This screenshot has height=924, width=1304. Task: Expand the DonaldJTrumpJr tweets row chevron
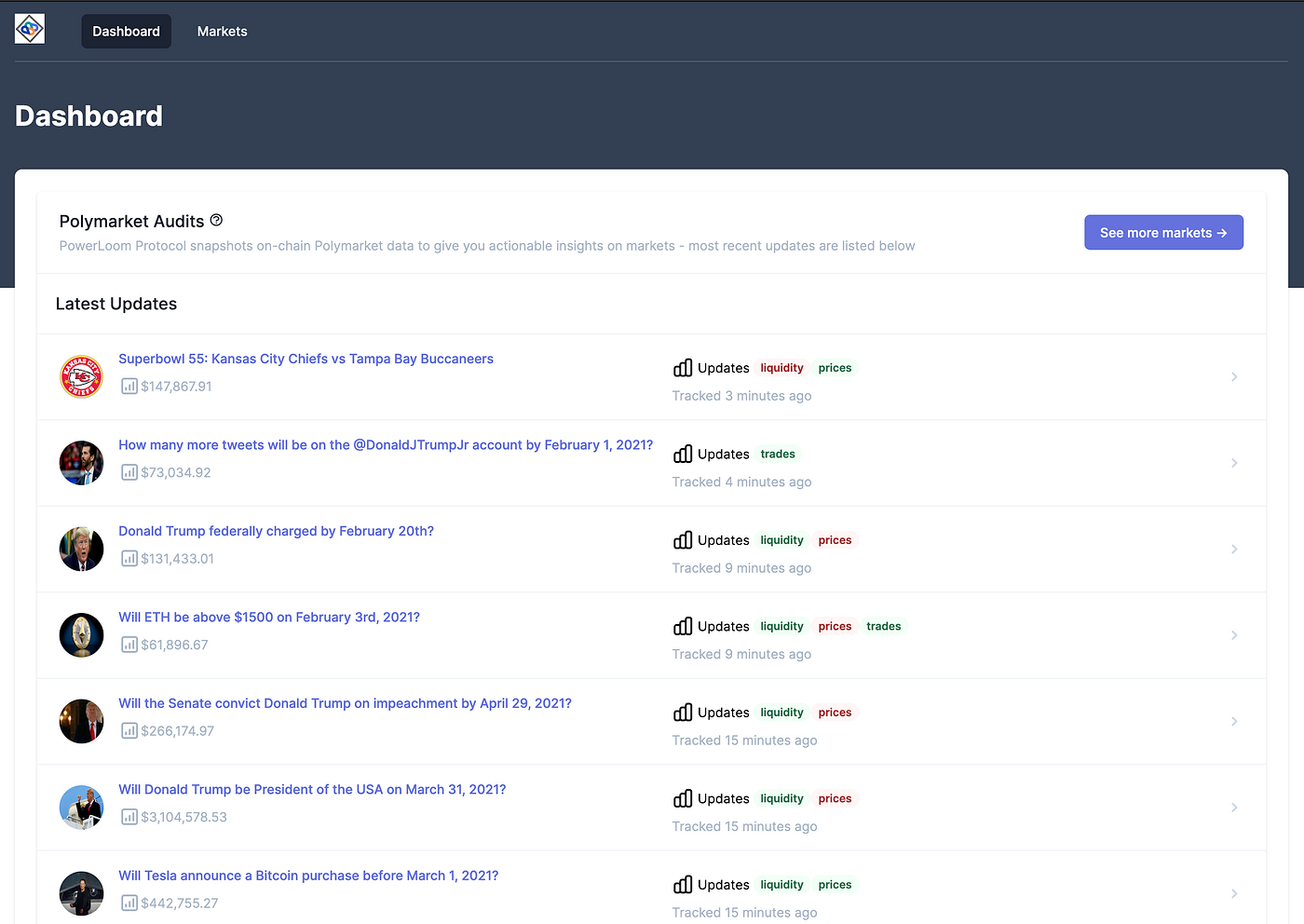tap(1234, 463)
